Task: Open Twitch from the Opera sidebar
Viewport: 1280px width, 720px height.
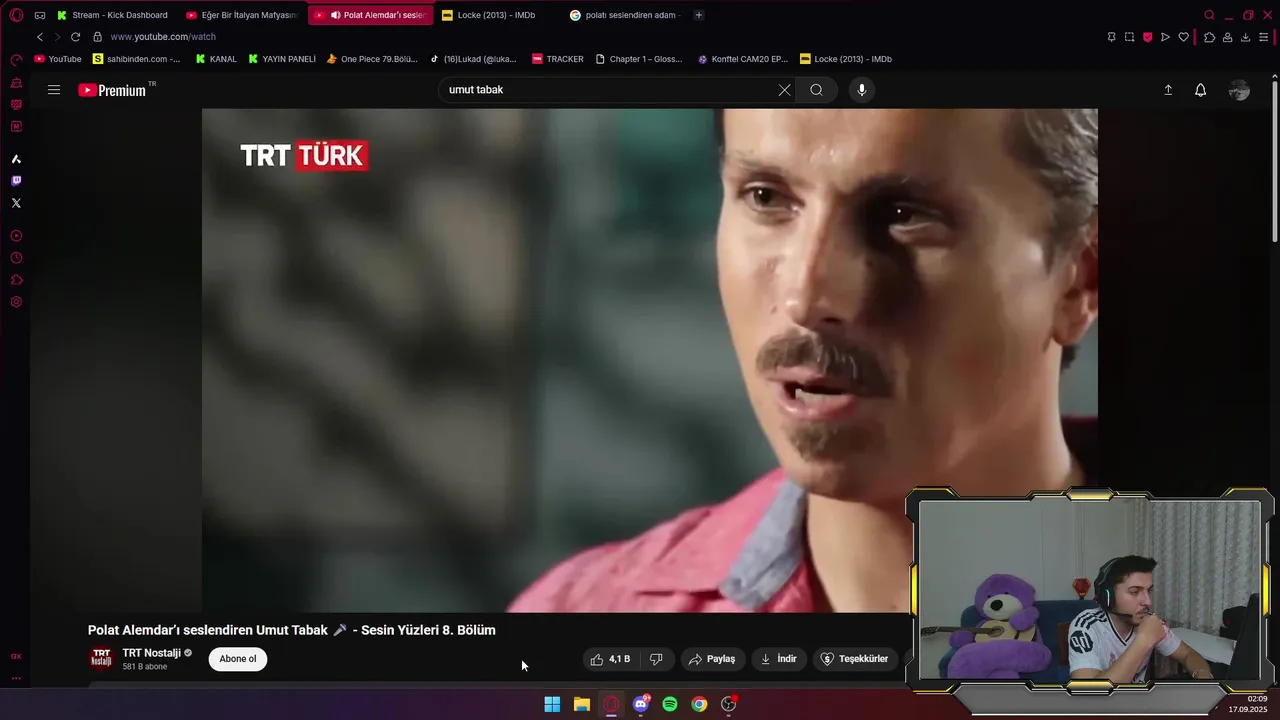Action: [16, 181]
